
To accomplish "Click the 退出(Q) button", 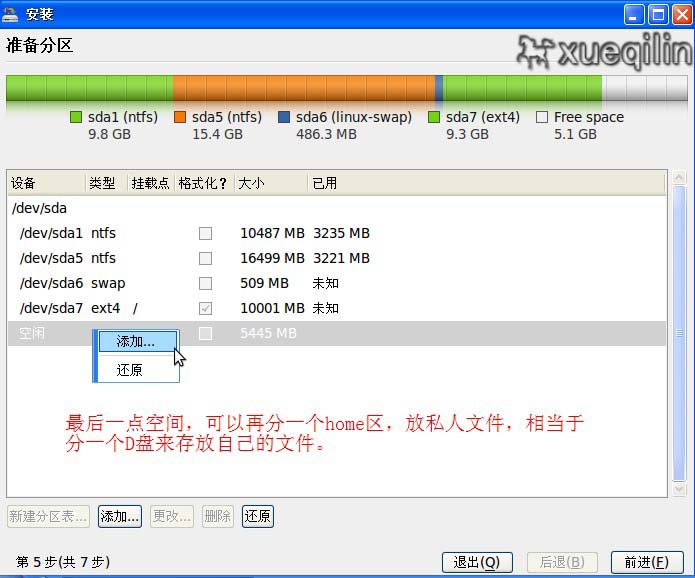I will click(x=477, y=562).
